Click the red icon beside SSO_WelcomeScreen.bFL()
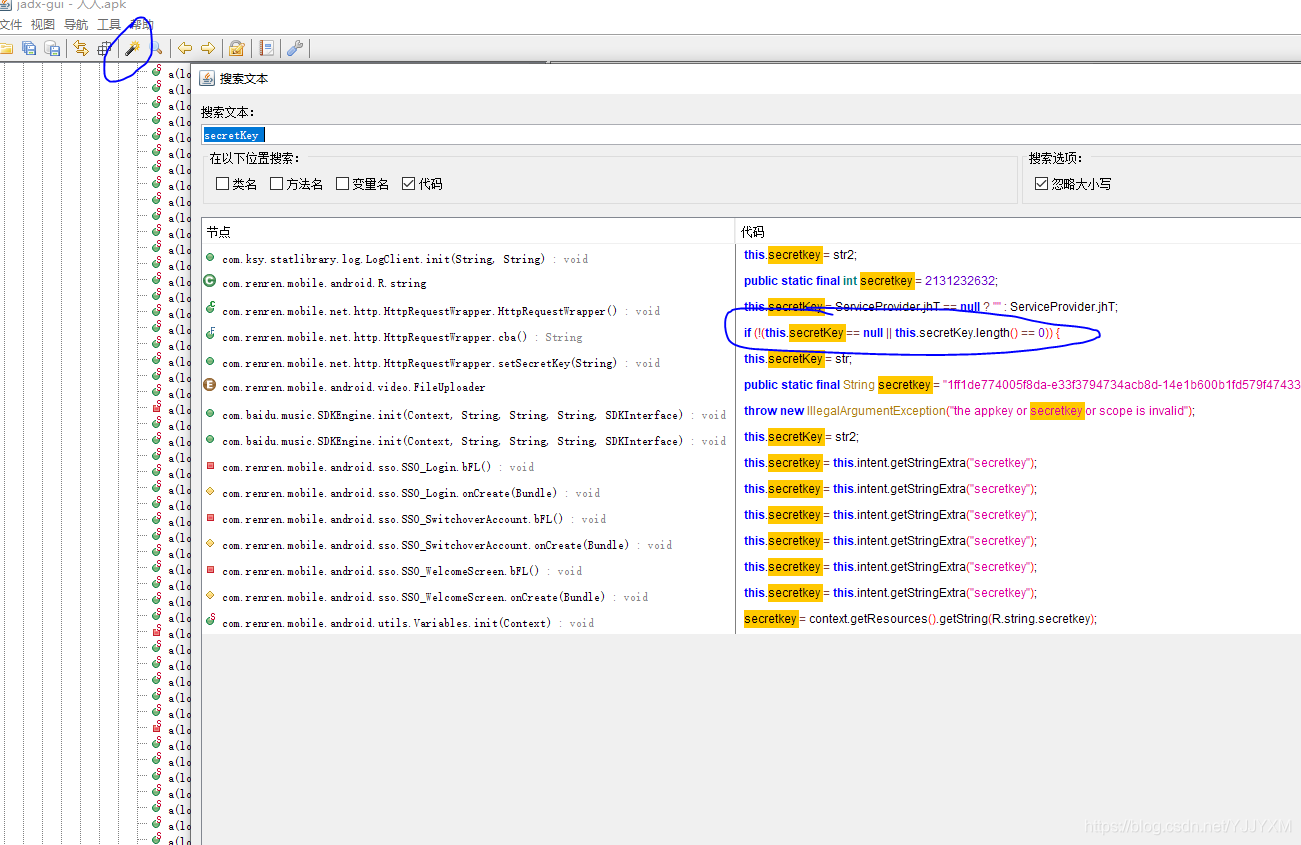The image size is (1301, 845). pyautogui.click(x=210, y=570)
